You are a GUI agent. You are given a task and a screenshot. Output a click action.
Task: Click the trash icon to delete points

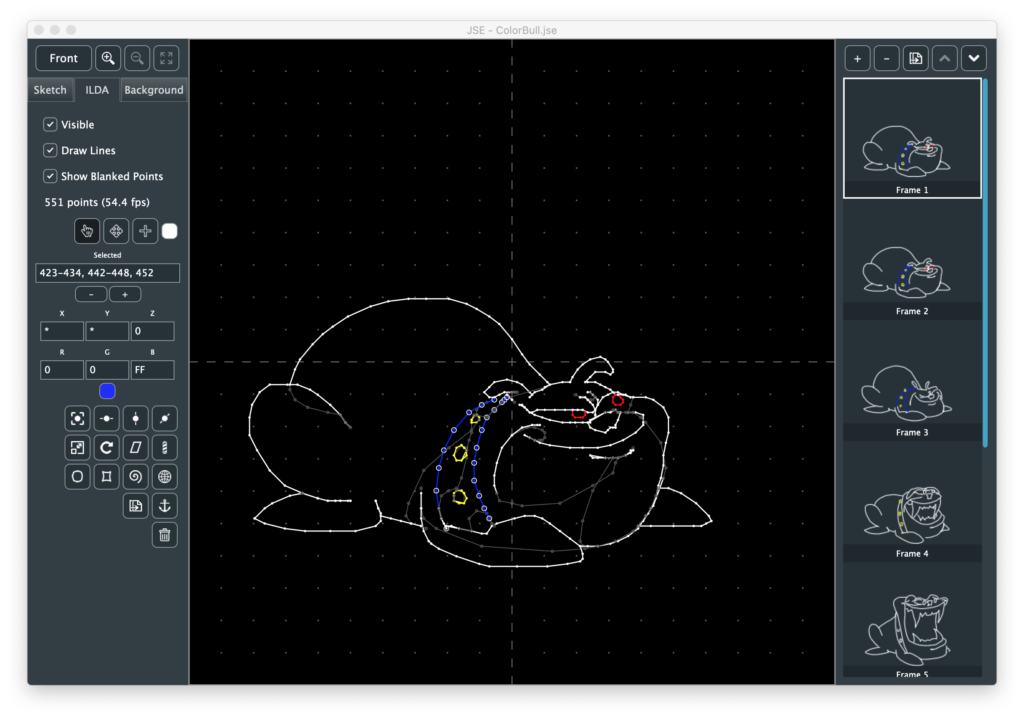[x=165, y=535]
